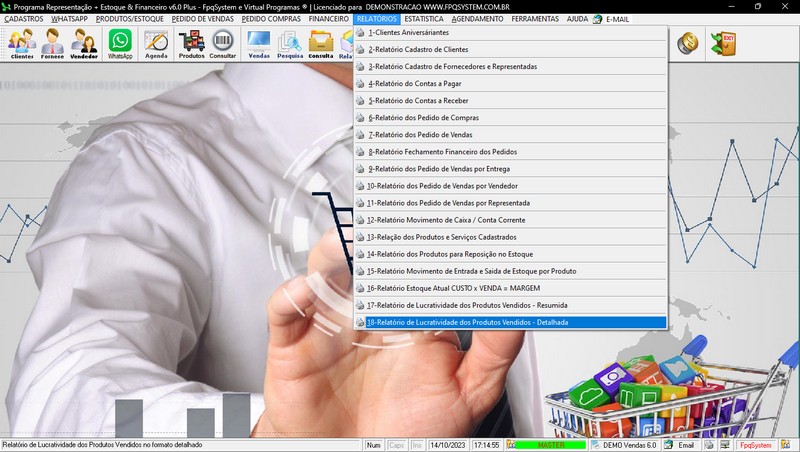This screenshot has width=800, height=452.
Task: Select 4-Relatório do Contas a Pagar
Action: [510, 84]
